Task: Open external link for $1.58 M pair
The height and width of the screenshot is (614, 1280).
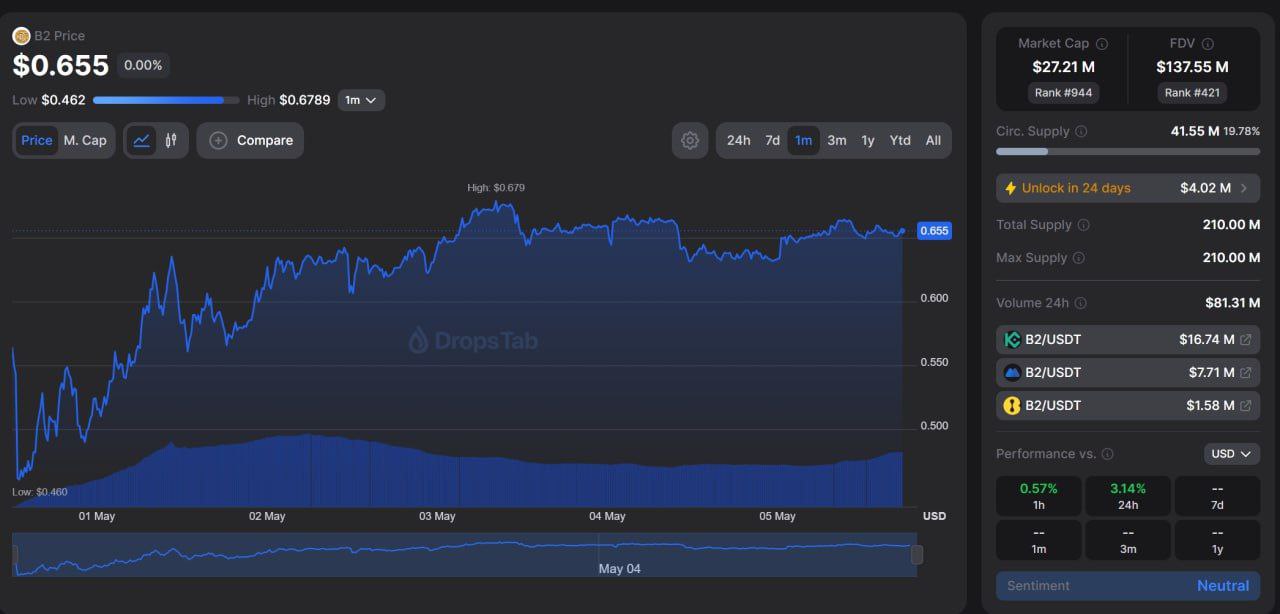Action: tap(1245, 406)
